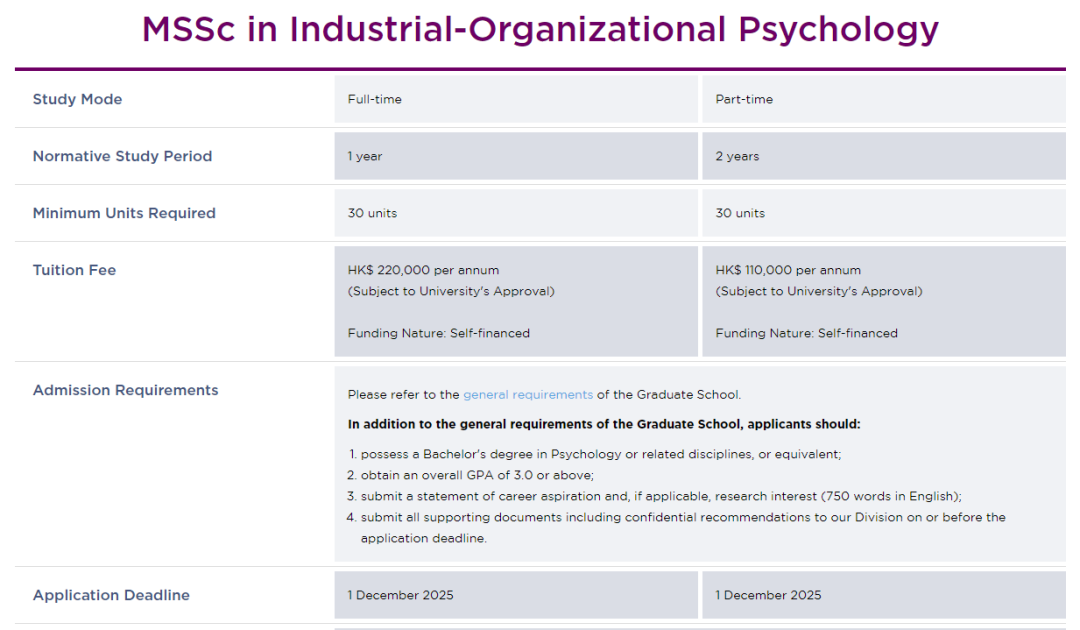This screenshot has height=630, width=1080.
Task: Click the 2 years study period cell
Action: [884, 156]
